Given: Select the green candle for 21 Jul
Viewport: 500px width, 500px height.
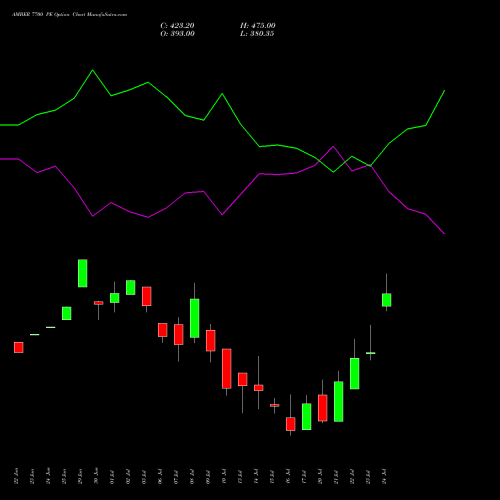Looking at the screenshot, I should [339, 401].
